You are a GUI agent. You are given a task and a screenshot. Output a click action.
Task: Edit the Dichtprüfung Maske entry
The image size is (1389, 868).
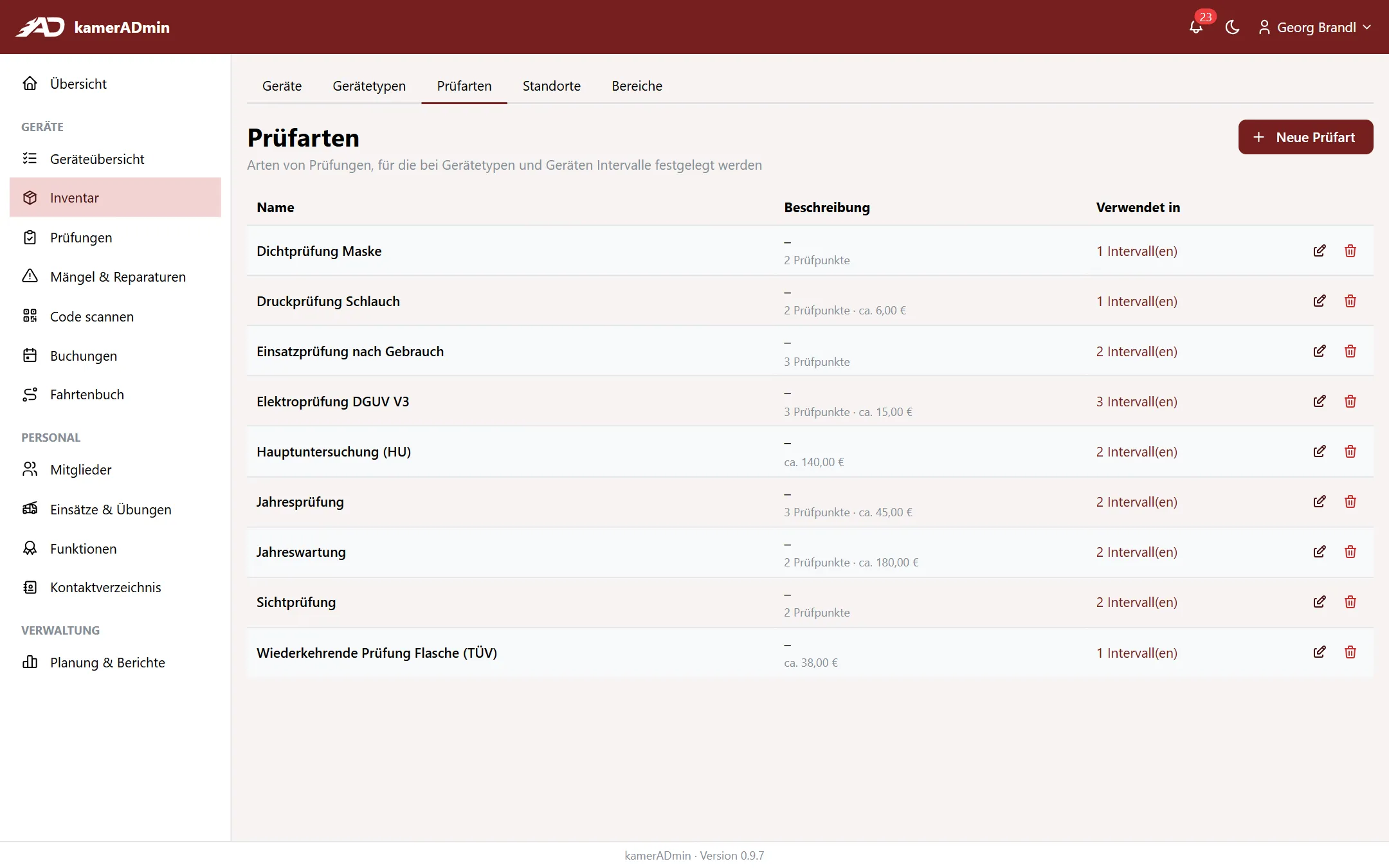point(1320,251)
